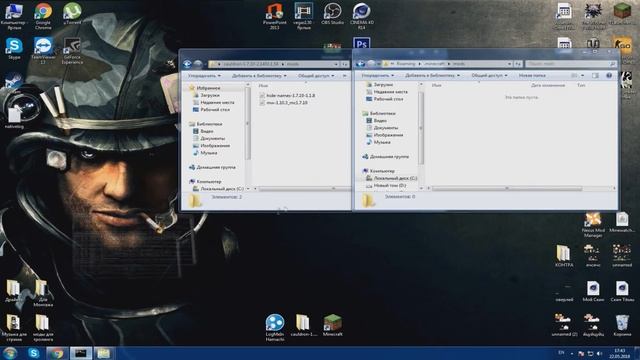Click the volume icon in system tray
The width and height of the screenshot is (640, 360).
point(599,353)
